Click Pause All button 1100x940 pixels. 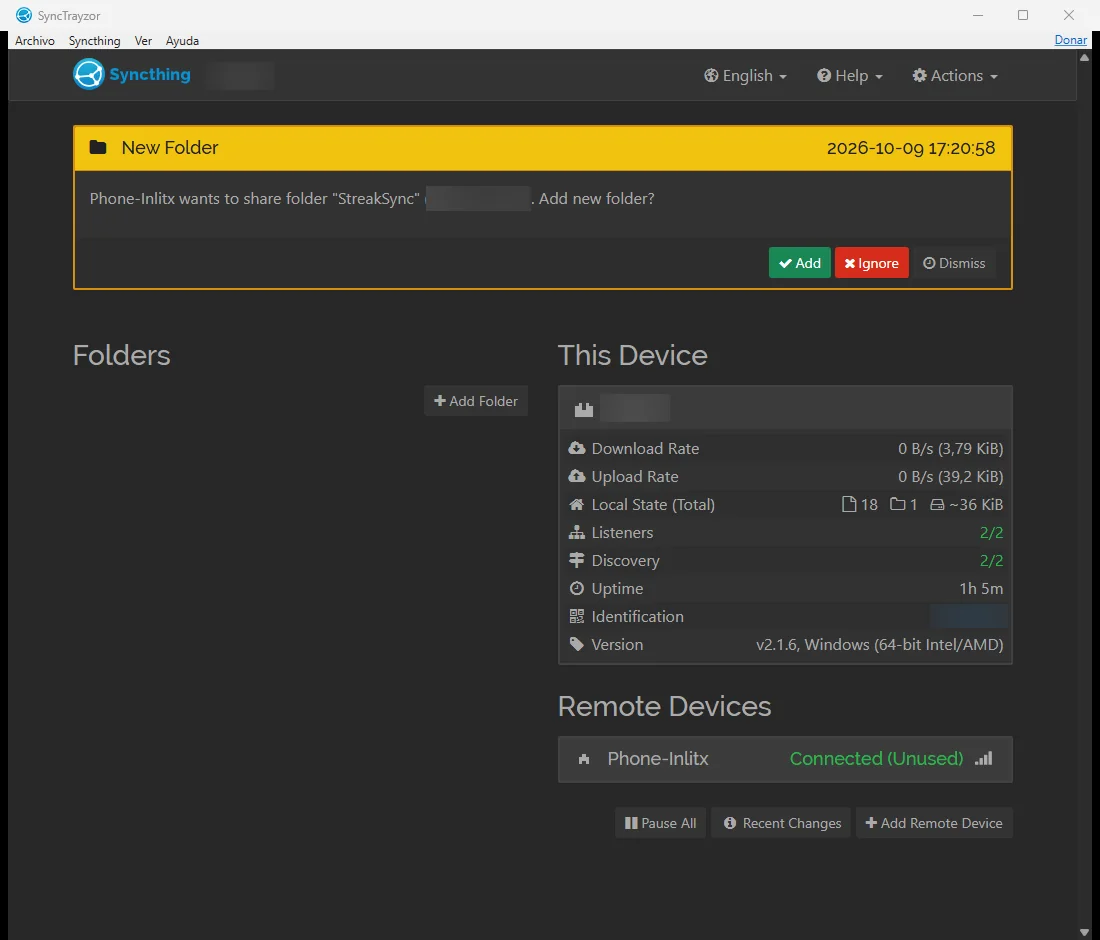pyautogui.click(x=660, y=823)
